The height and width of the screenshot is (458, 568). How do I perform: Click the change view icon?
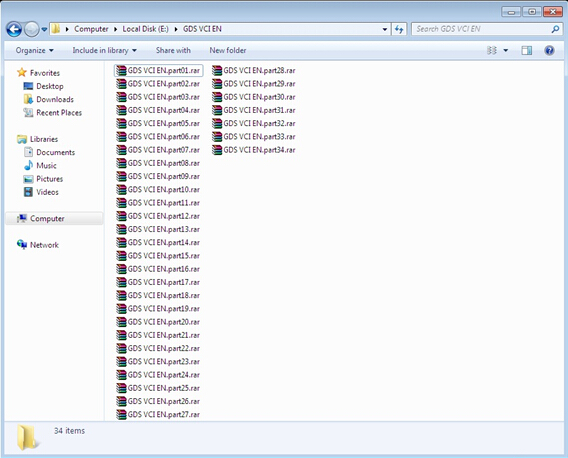tap(492, 50)
